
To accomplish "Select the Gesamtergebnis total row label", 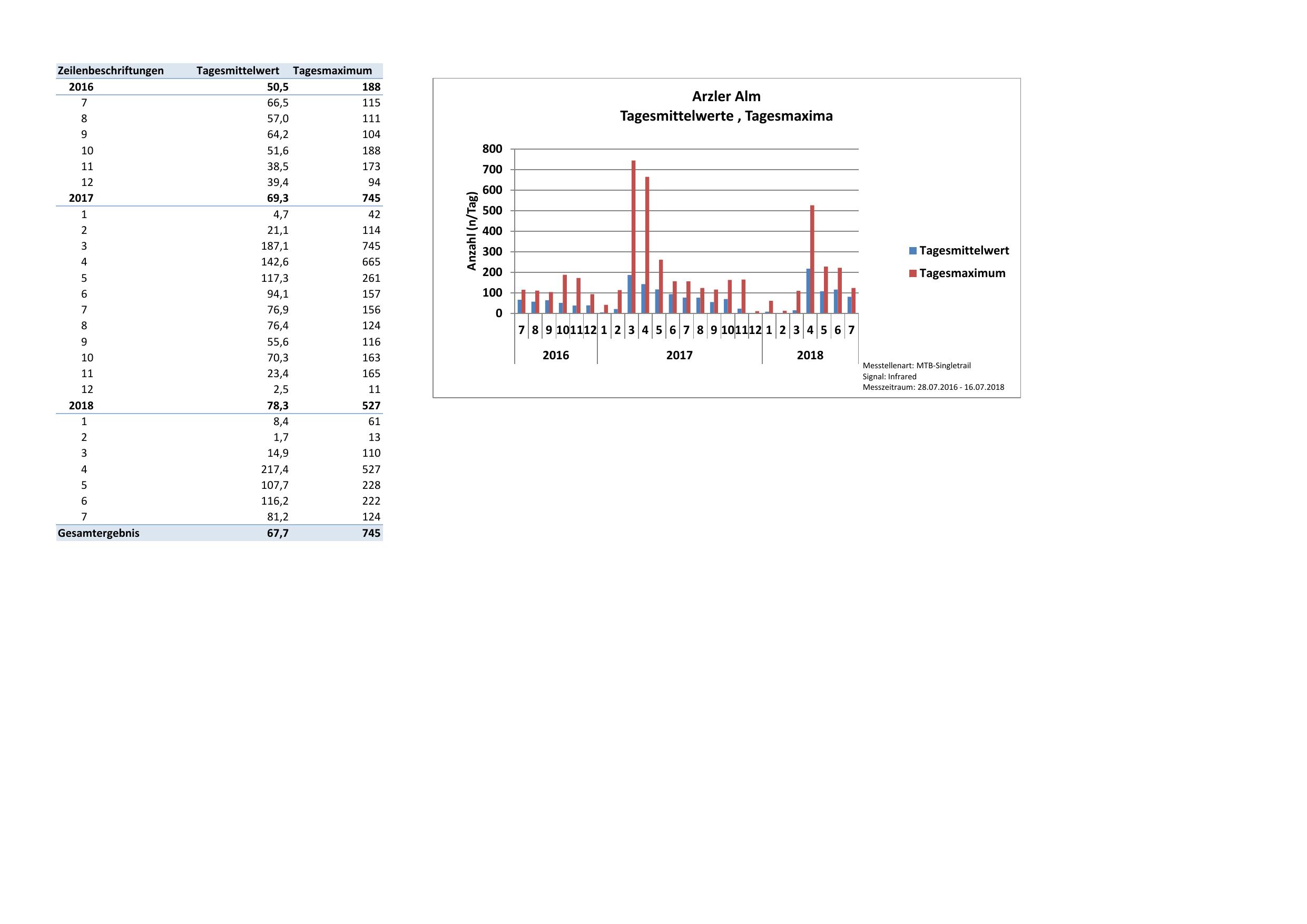I will [99, 534].
